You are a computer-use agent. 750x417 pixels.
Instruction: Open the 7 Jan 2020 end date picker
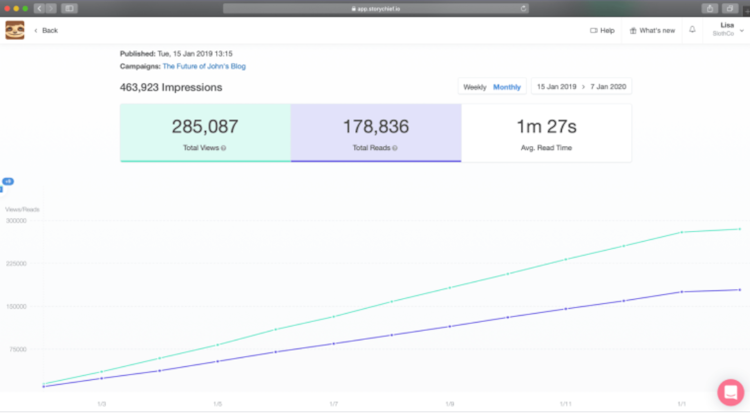point(608,87)
